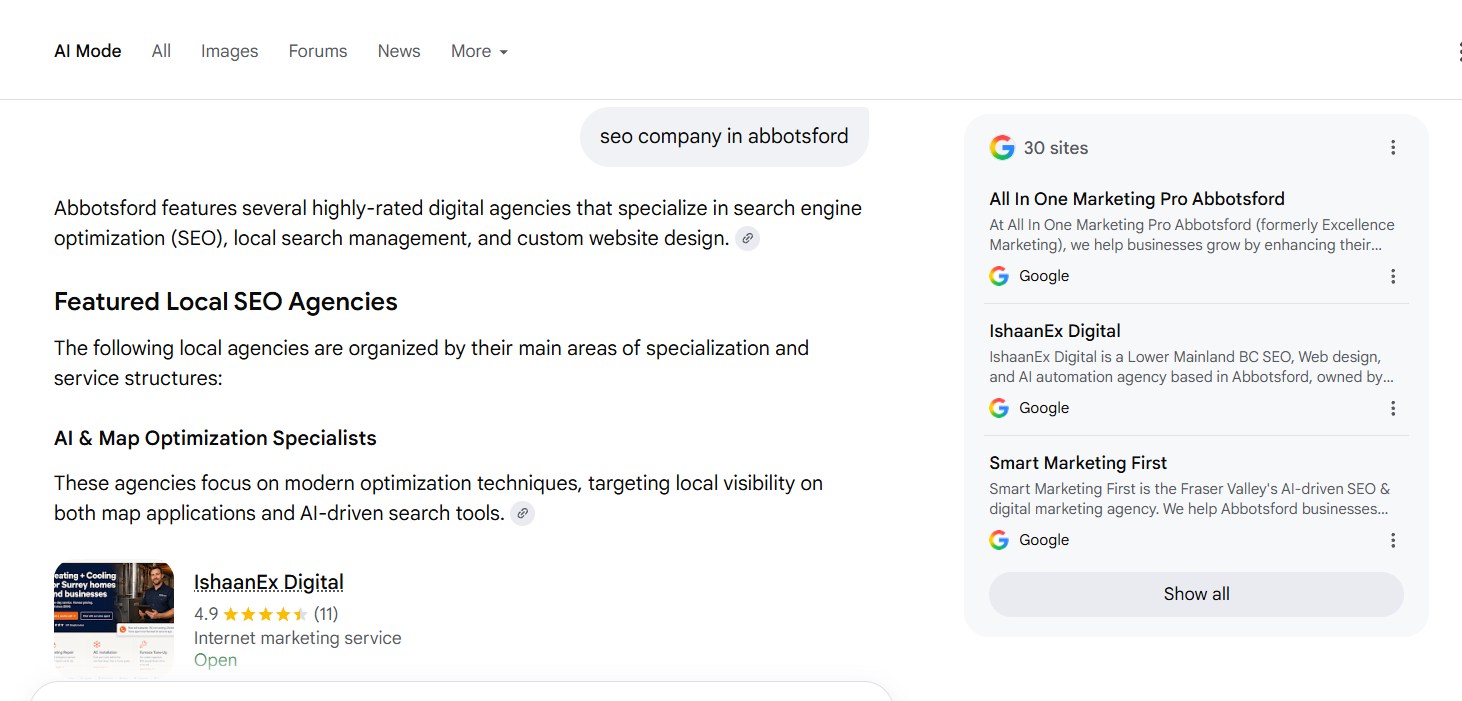
Task: Open IshaanEx Digital source in sidebar
Action: click(x=1055, y=331)
